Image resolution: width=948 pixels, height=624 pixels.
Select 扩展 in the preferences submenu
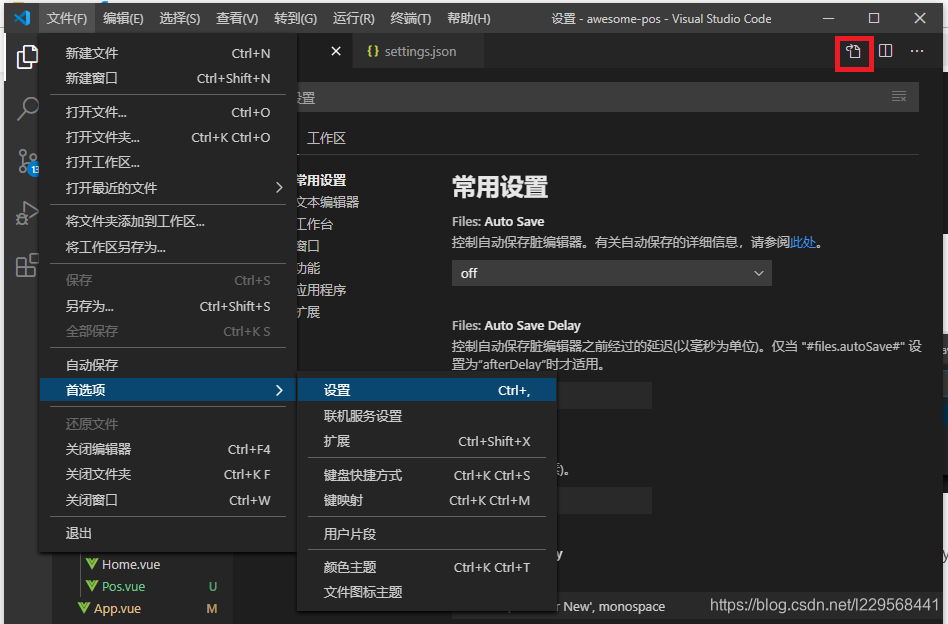[x=427, y=441]
